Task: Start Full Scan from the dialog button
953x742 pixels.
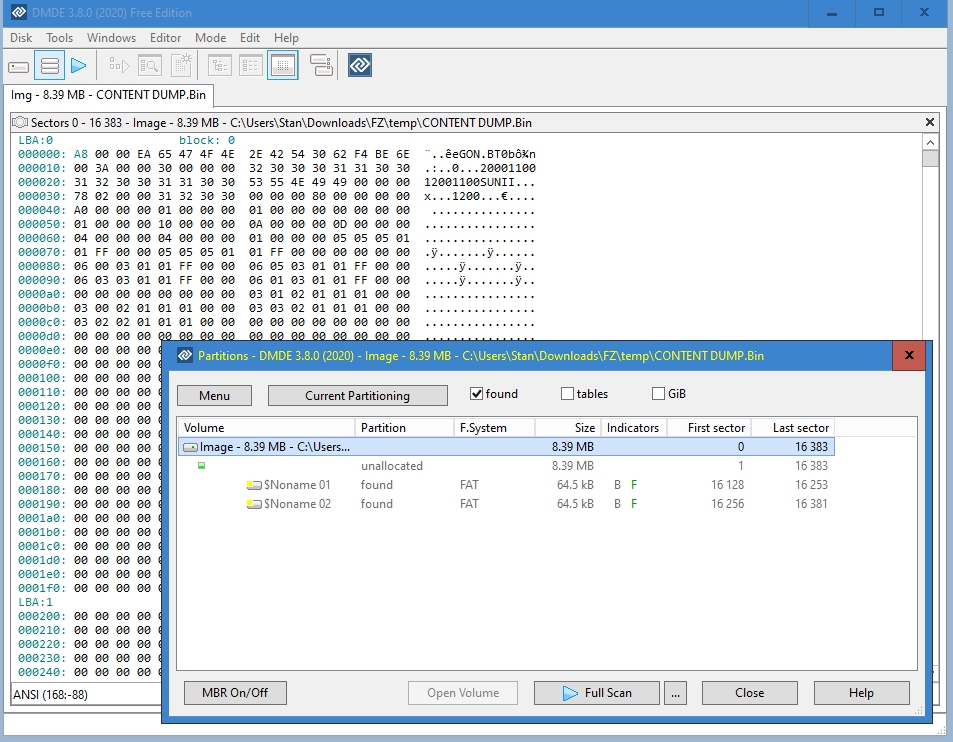Action: click(x=597, y=693)
